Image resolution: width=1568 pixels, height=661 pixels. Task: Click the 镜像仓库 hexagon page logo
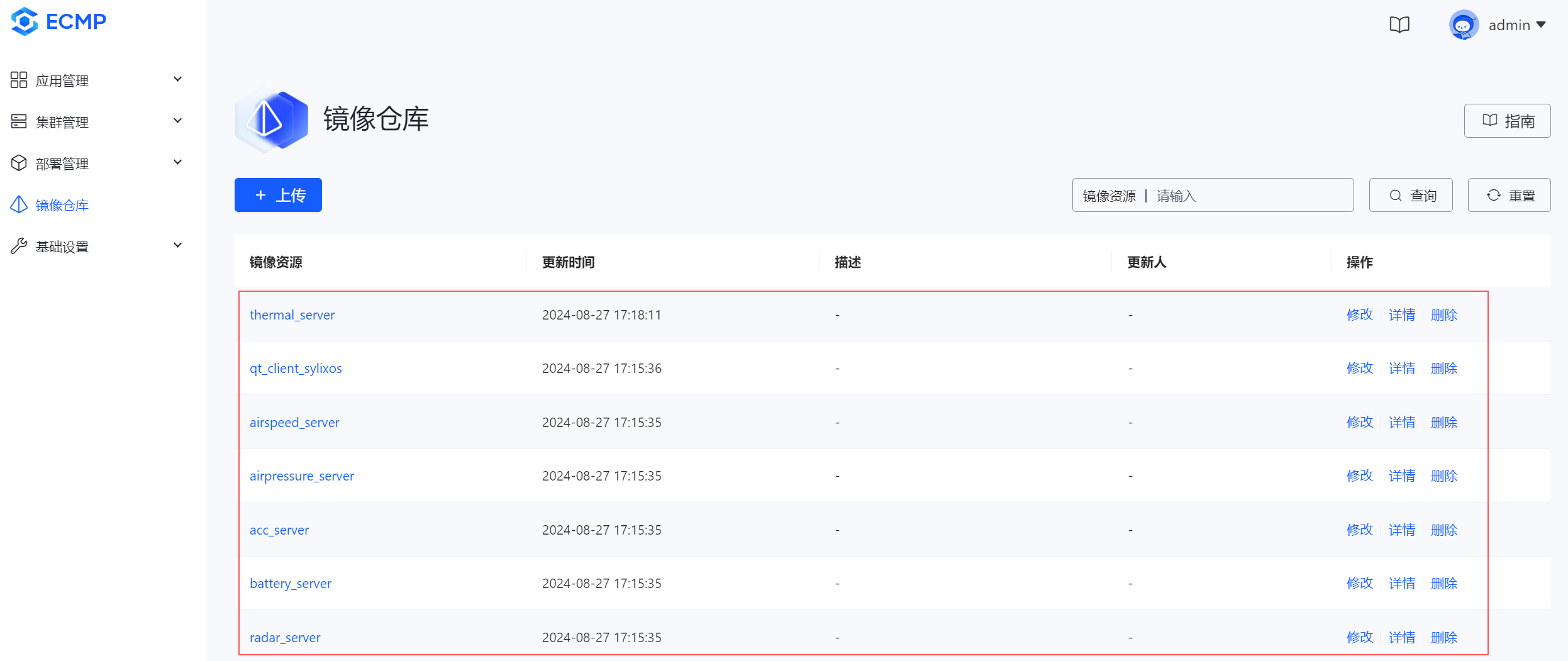point(272,119)
